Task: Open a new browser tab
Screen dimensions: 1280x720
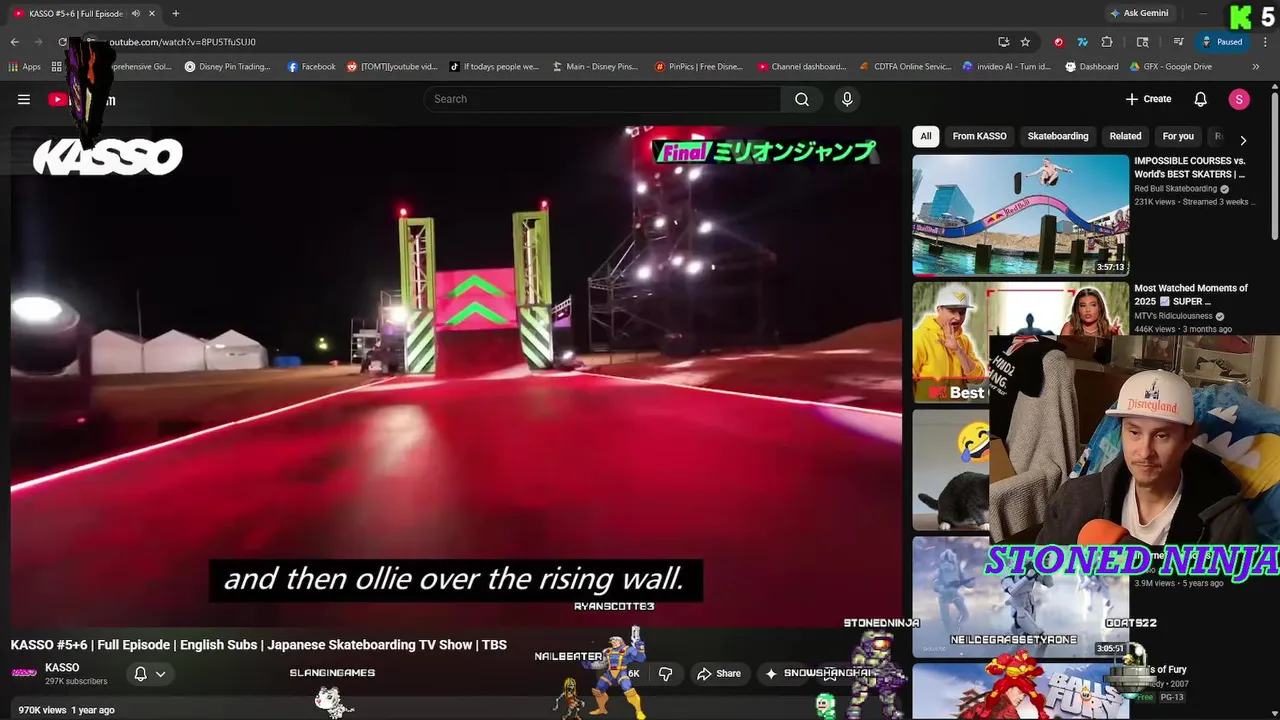Action: coord(175,13)
